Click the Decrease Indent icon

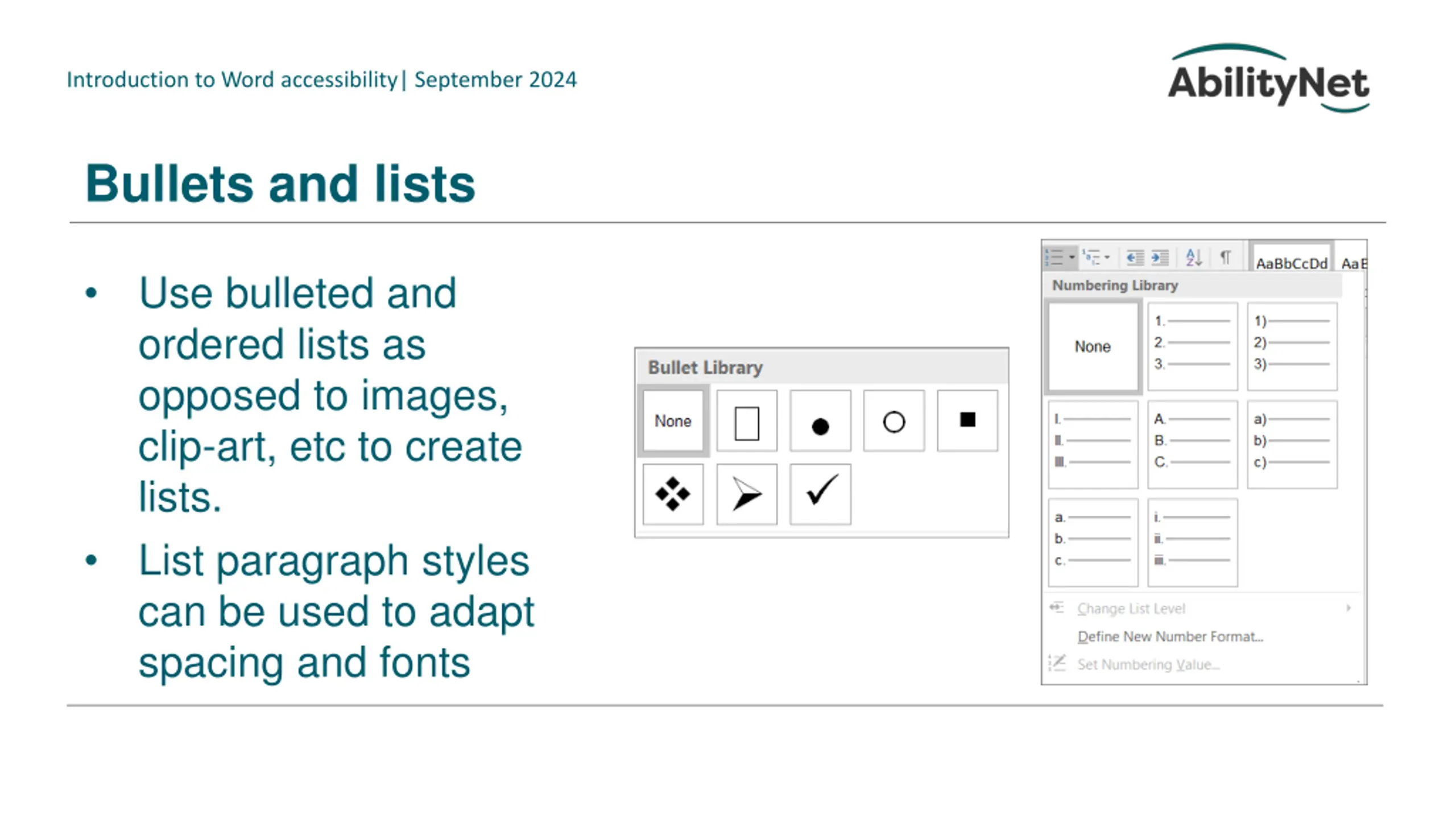tap(1135, 258)
